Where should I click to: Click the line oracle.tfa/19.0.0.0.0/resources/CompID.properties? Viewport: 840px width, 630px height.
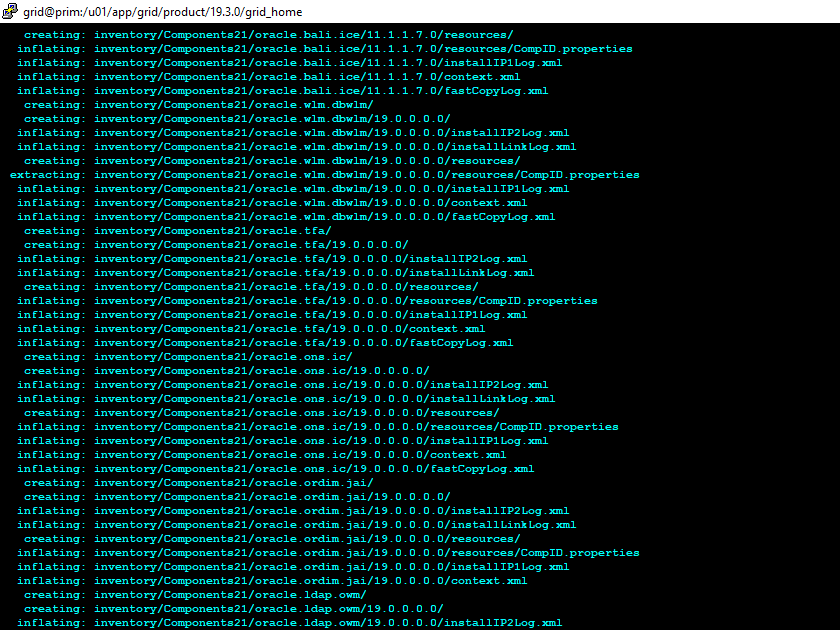pos(307,301)
